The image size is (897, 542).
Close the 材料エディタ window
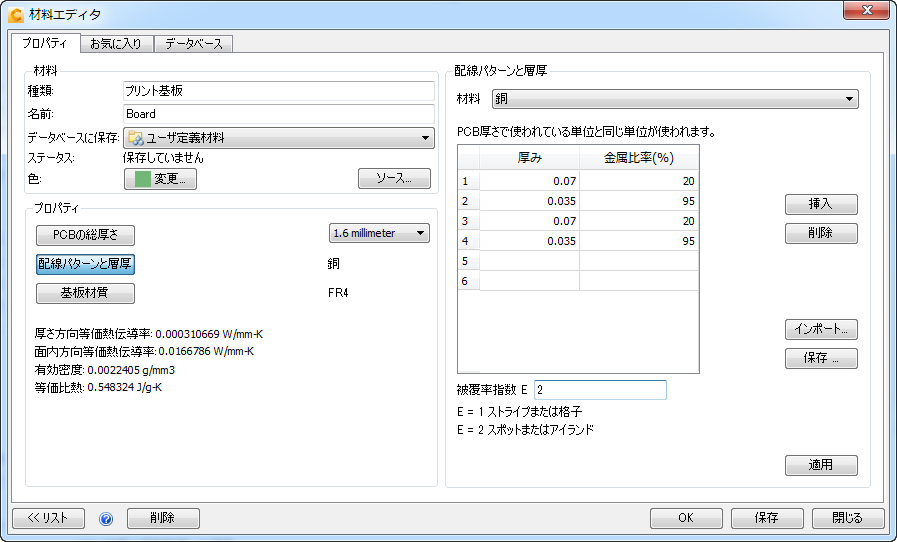coord(866,10)
